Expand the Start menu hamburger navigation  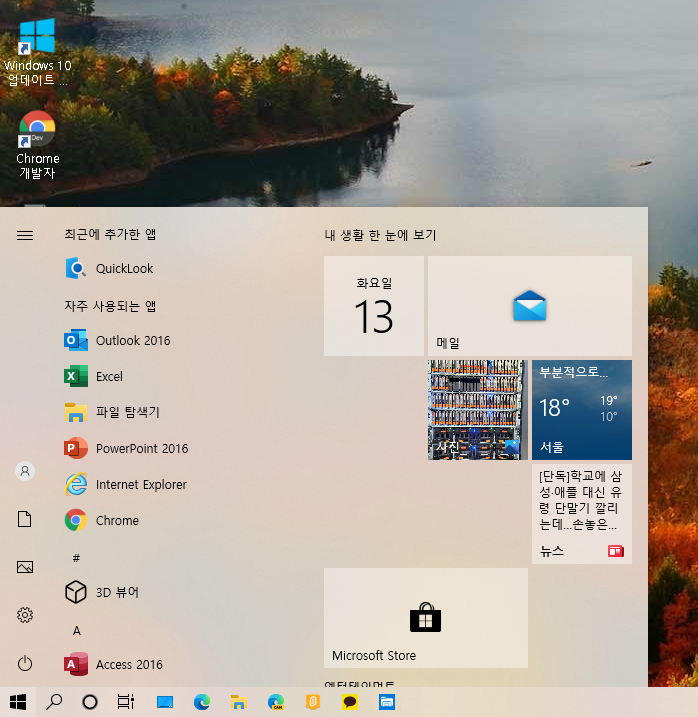coord(25,236)
